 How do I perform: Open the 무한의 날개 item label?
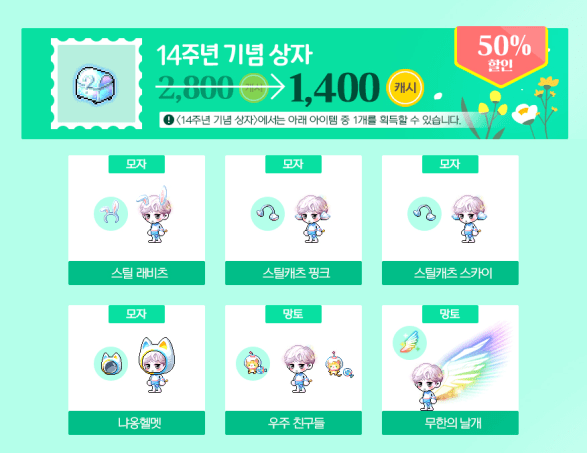point(450,423)
